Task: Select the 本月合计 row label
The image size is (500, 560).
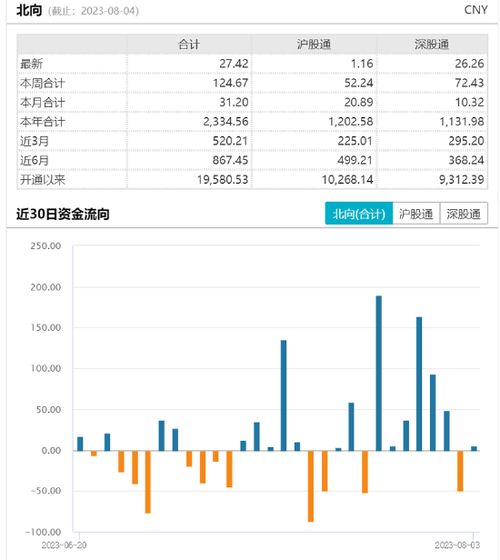Action: coord(42,102)
